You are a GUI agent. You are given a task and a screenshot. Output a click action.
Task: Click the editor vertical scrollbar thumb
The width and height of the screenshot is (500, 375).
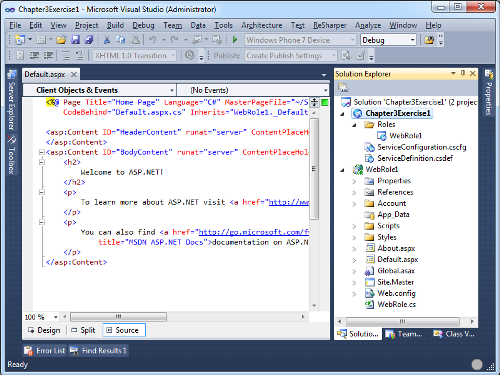[314, 169]
